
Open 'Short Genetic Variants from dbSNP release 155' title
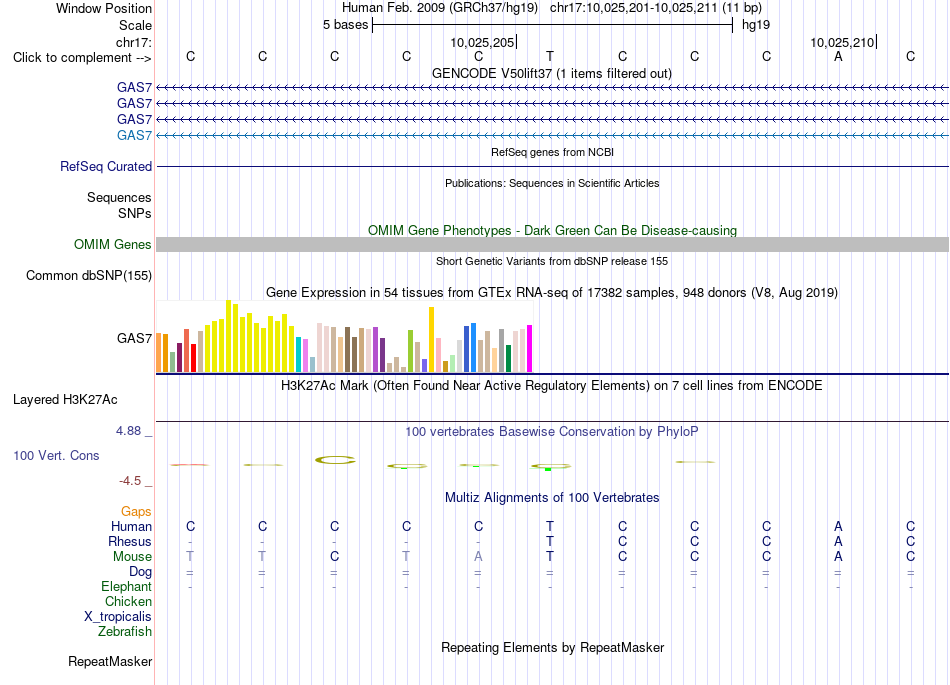pyautogui.click(x=552, y=261)
